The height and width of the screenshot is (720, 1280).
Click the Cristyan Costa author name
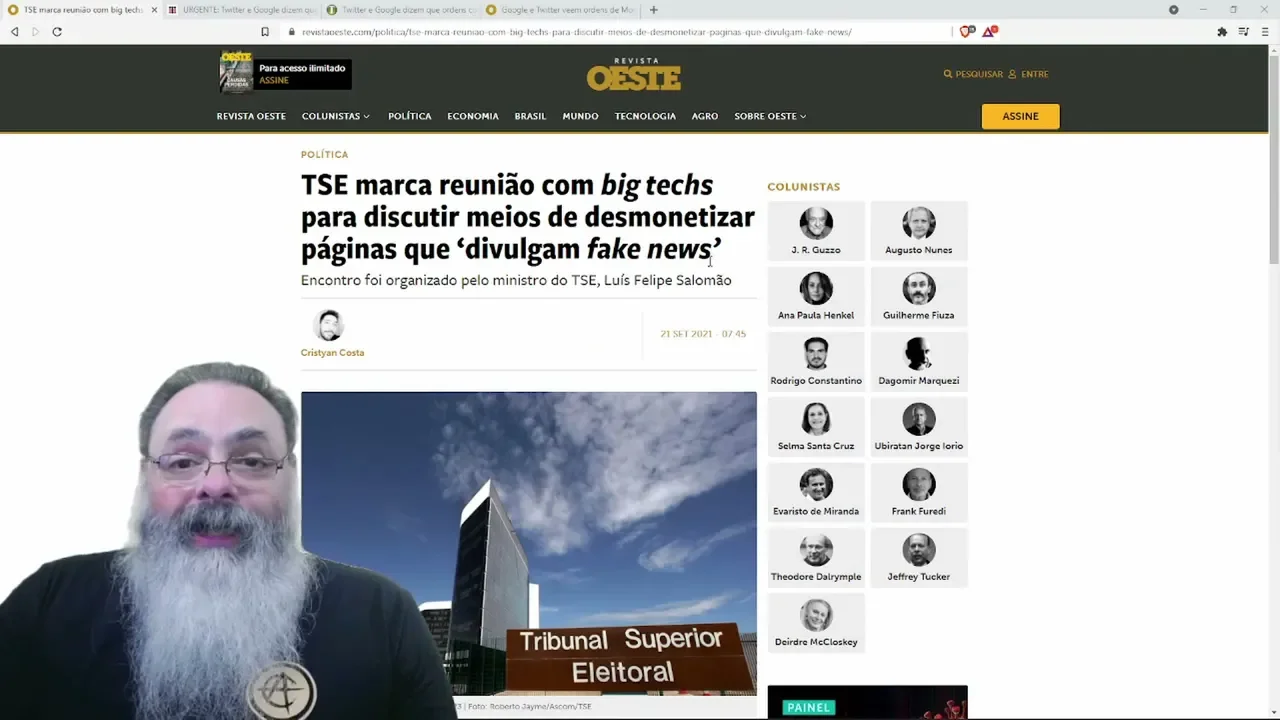coord(332,353)
